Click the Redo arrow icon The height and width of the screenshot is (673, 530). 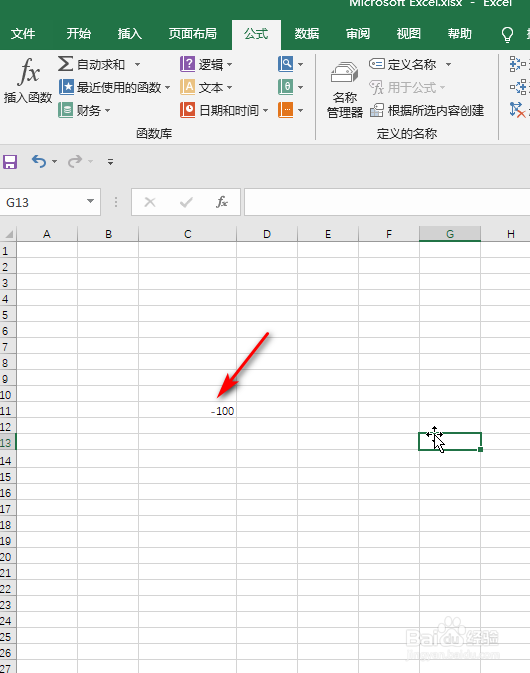(75, 161)
